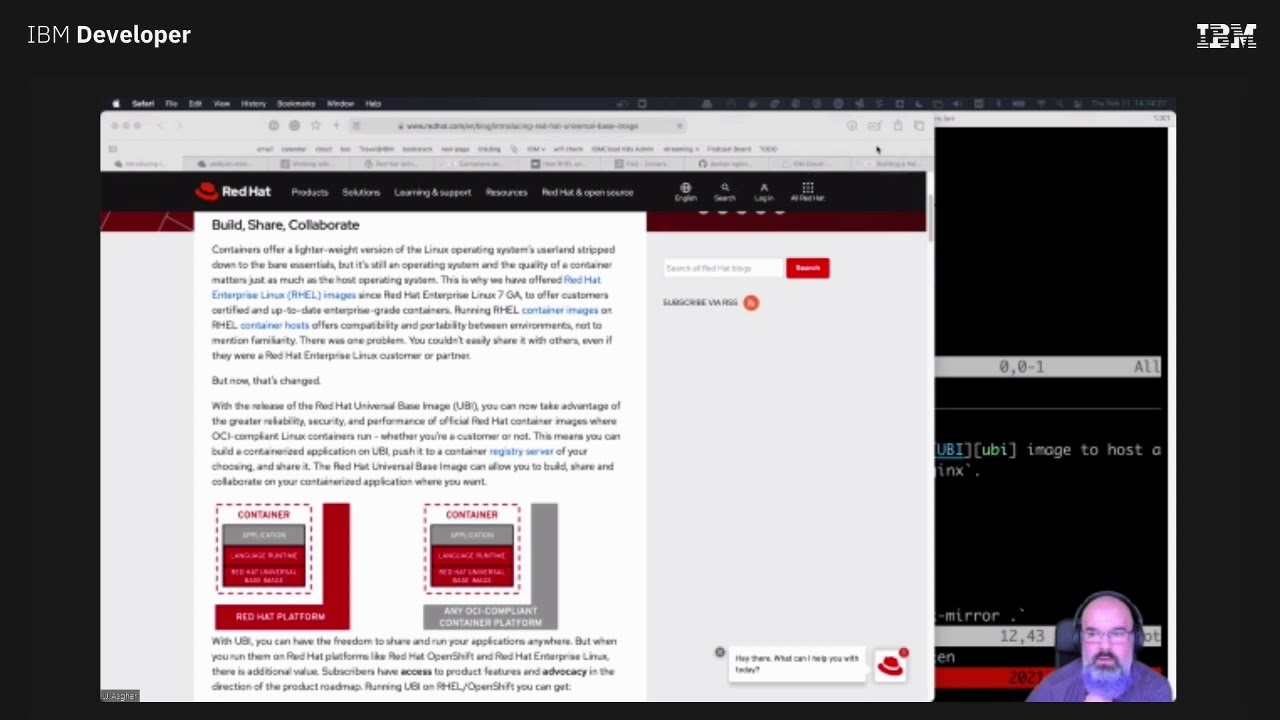This screenshot has height=720, width=1280.
Task: Follow the 'container images' link
Action: (560, 310)
